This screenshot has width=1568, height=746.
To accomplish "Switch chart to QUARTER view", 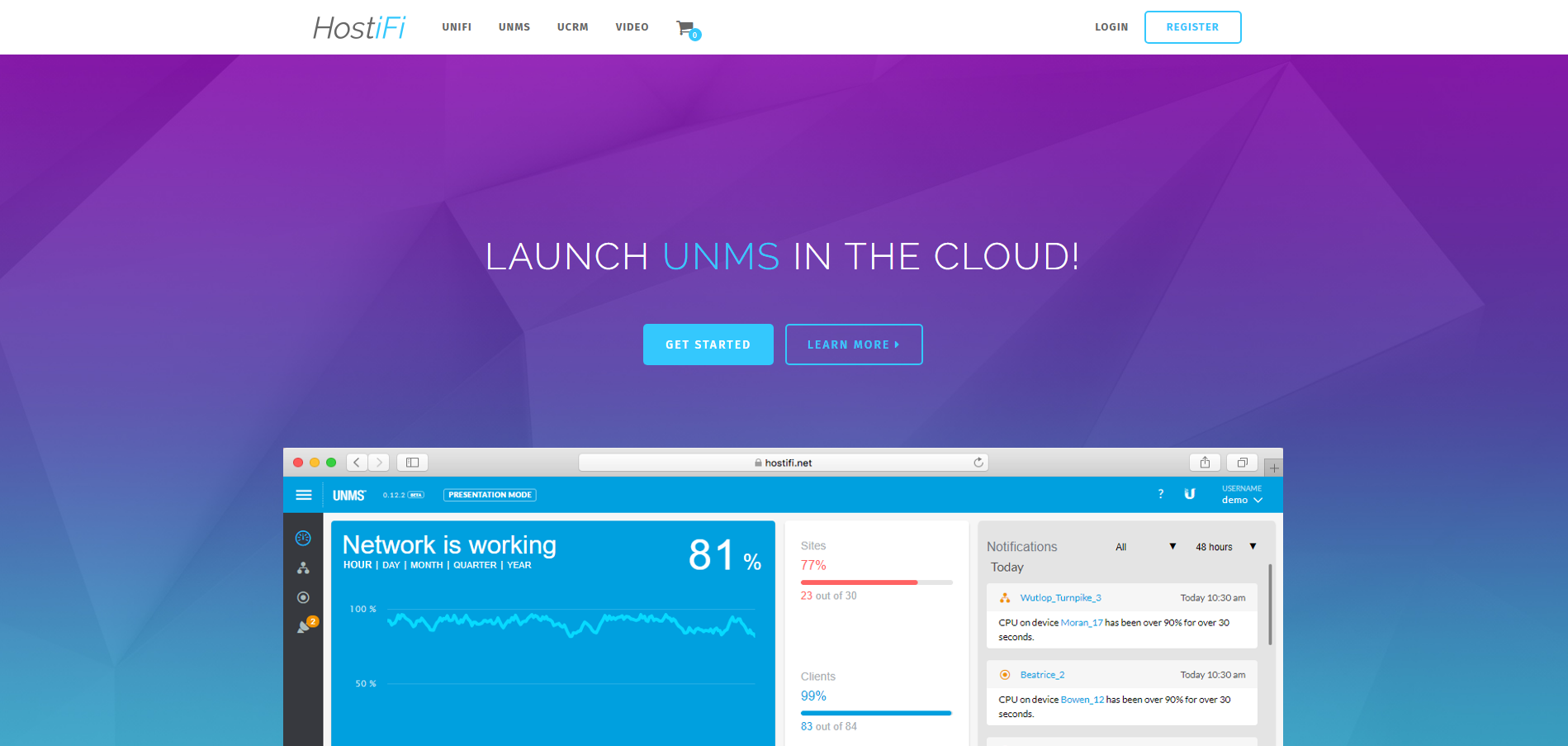I will (475, 565).
